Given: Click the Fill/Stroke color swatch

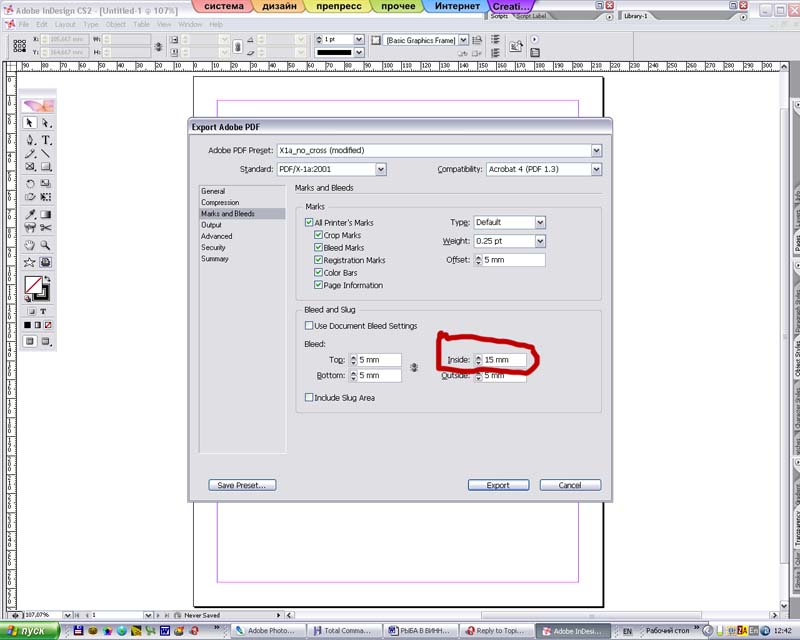Looking at the screenshot, I should point(36,288).
